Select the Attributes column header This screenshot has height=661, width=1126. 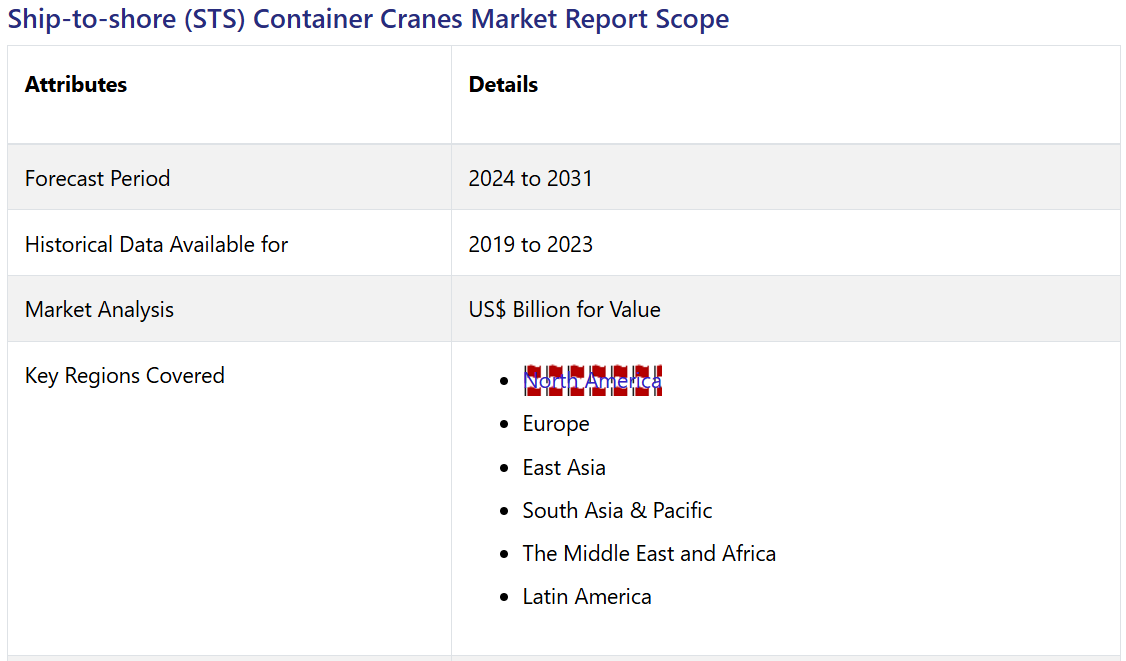(76, 85)
